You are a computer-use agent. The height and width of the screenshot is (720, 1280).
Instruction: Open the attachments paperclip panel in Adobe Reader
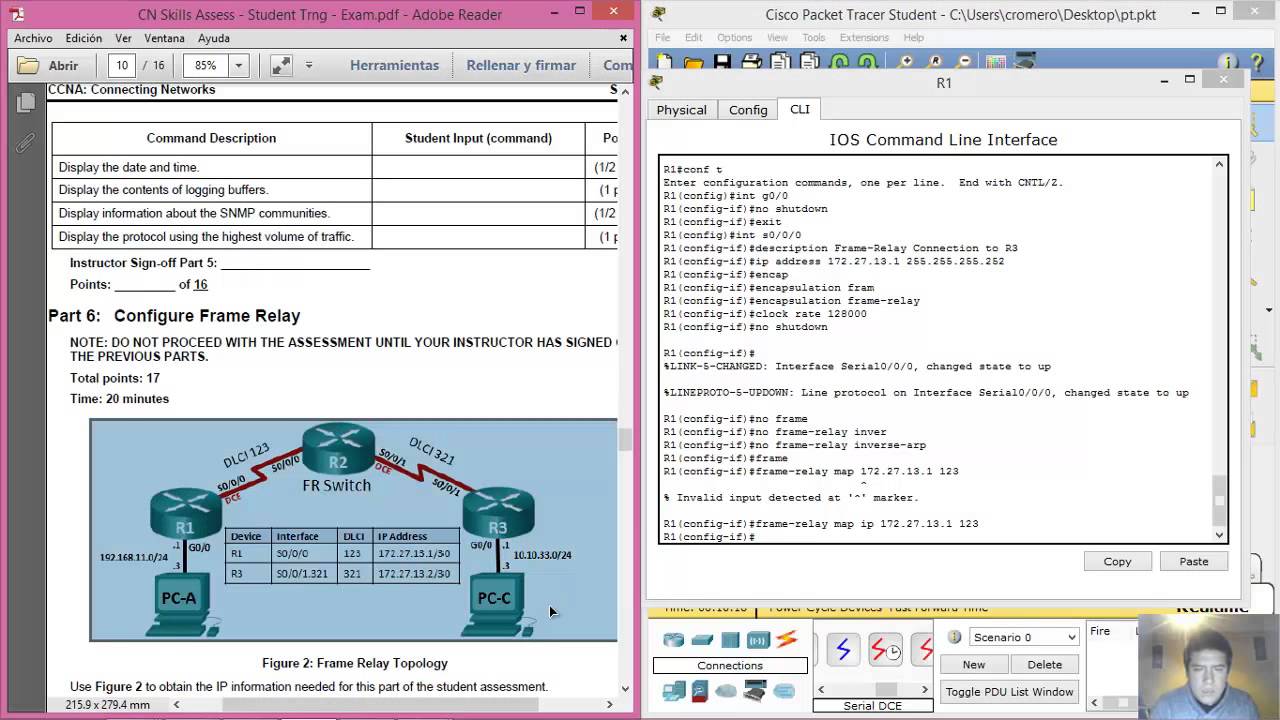[x=26, y=145]
